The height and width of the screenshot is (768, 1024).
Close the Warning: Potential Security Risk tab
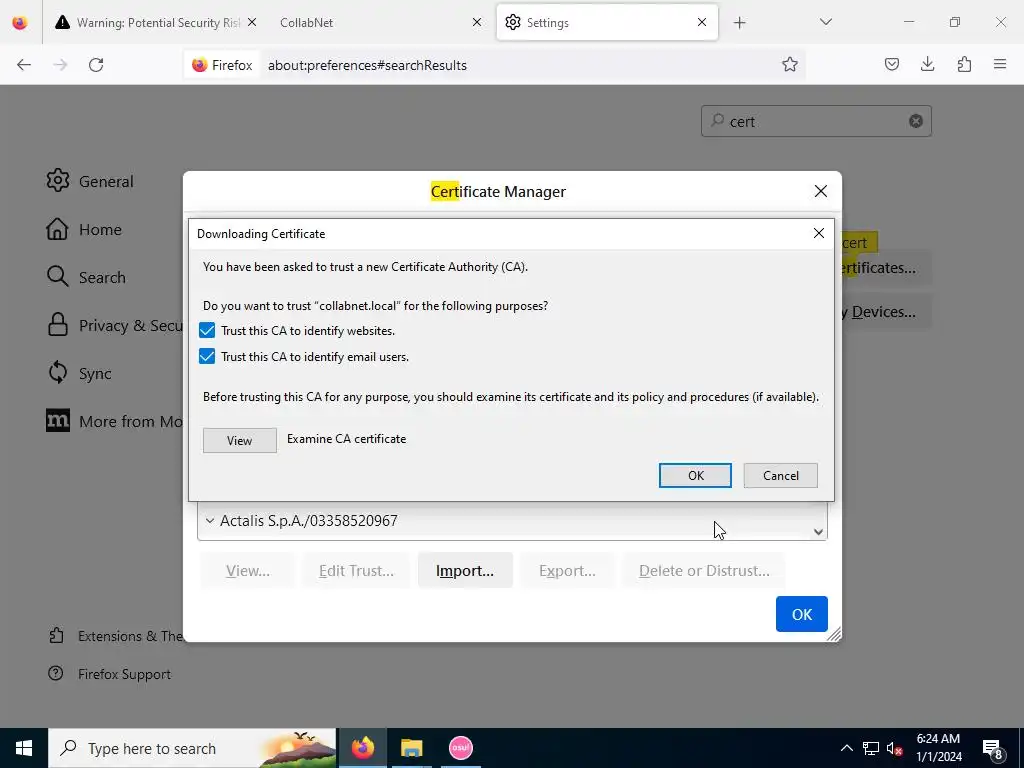tap(252, 22)
